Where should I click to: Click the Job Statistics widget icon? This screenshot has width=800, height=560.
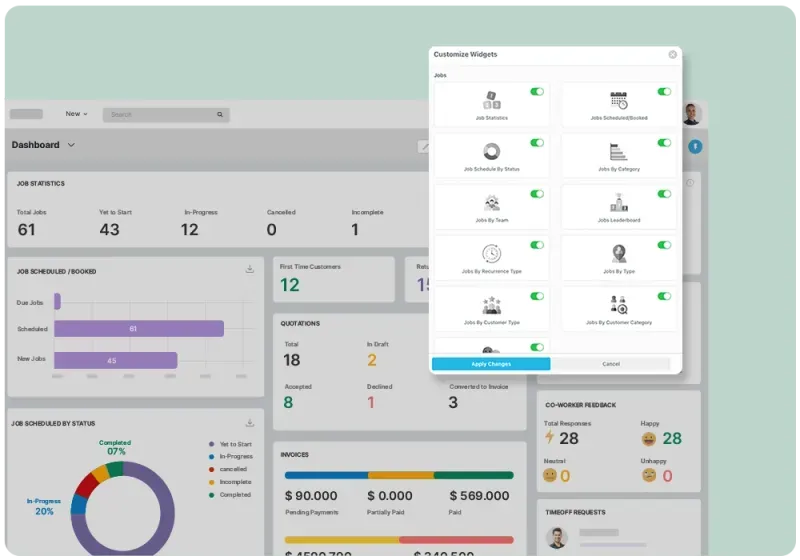491,100
